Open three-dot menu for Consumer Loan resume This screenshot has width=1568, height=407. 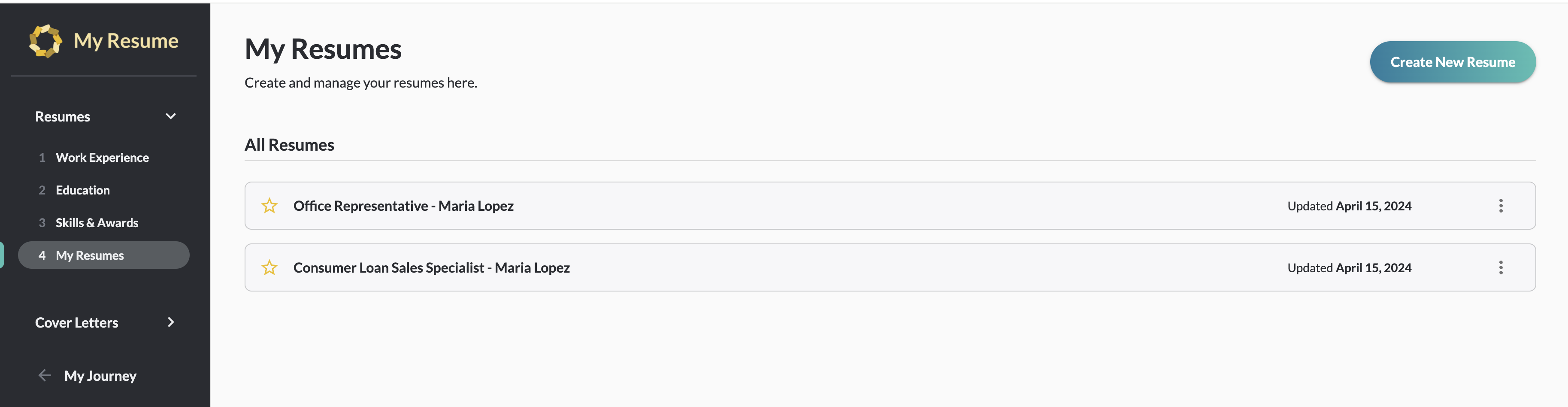1501,267
